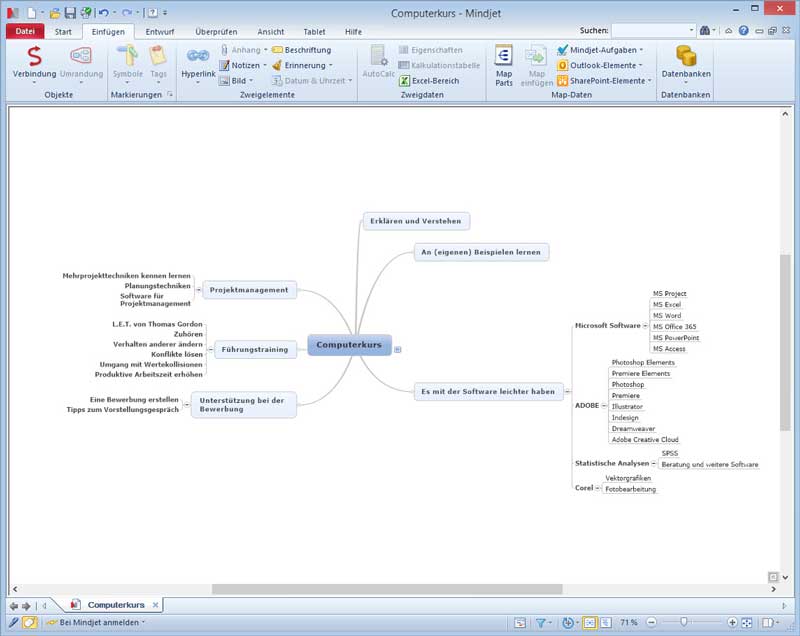800x636 pixels.
Task: Open the Datei menu
Action: coord(24,31)
